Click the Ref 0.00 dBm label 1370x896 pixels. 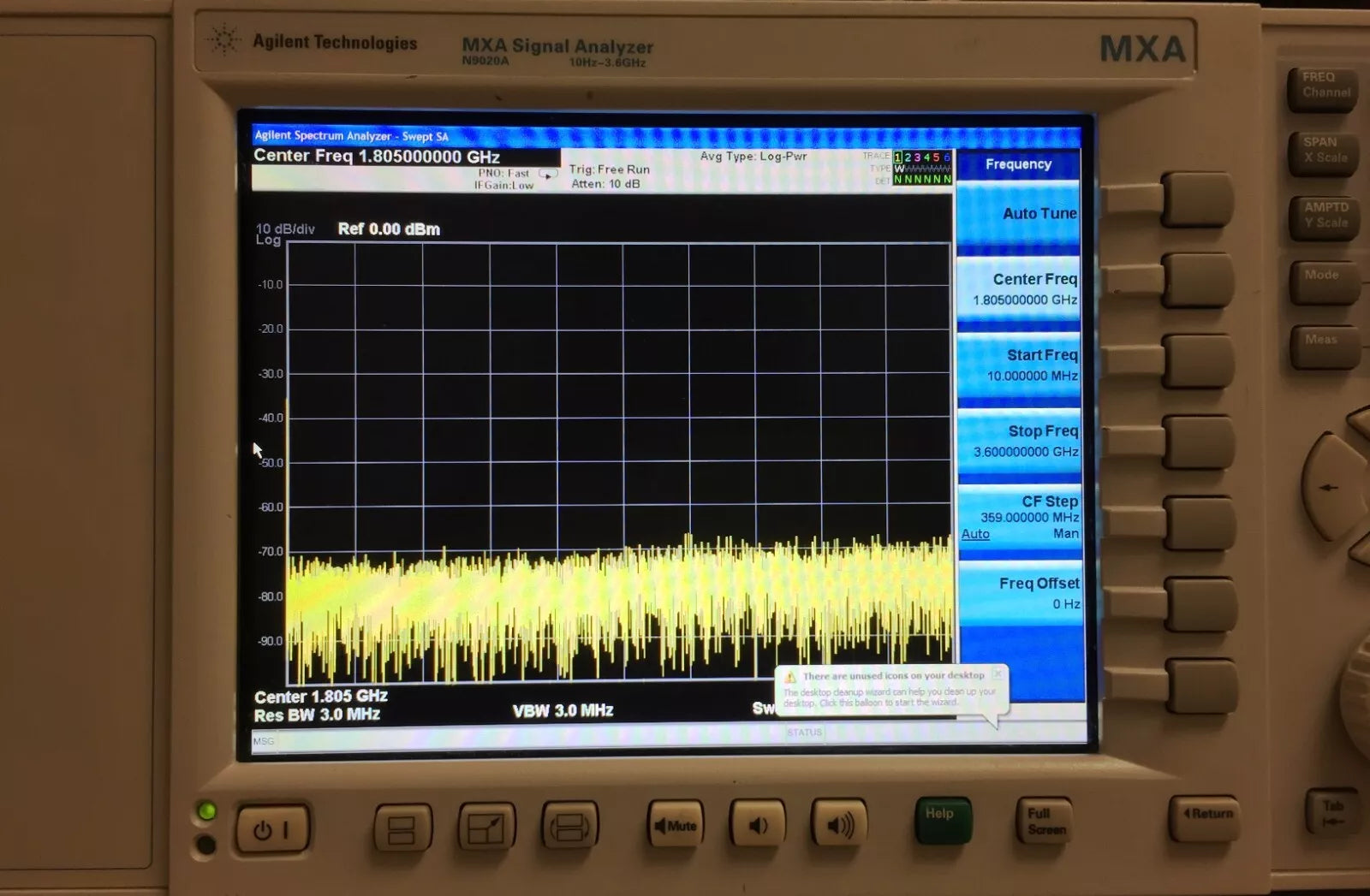pos(389,229)
